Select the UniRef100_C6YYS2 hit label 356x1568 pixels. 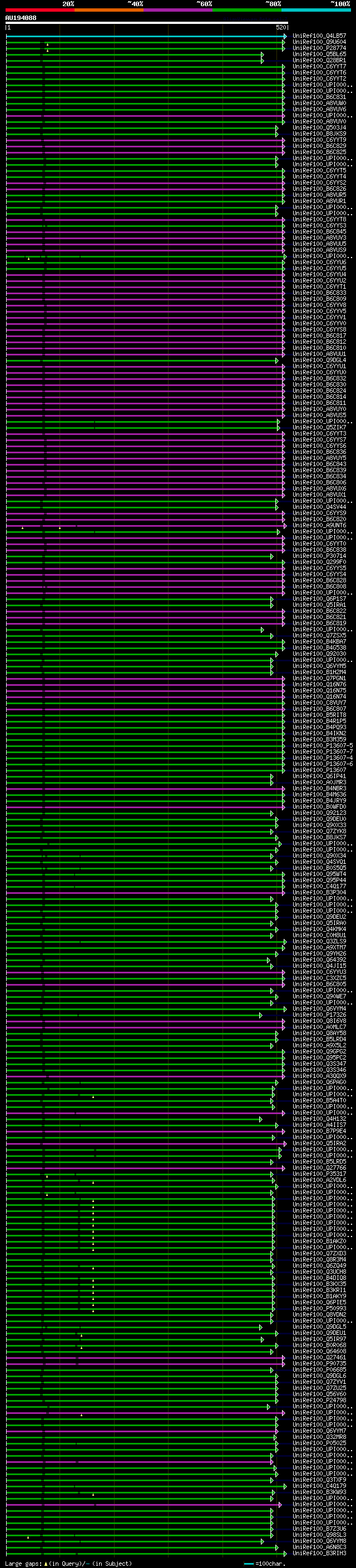point(319,182)
